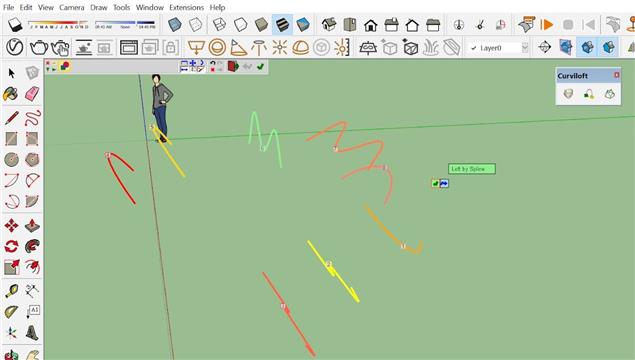
Task: Pick the Rectangle tool
Action: pyautogui.click(x=11, y=139)
